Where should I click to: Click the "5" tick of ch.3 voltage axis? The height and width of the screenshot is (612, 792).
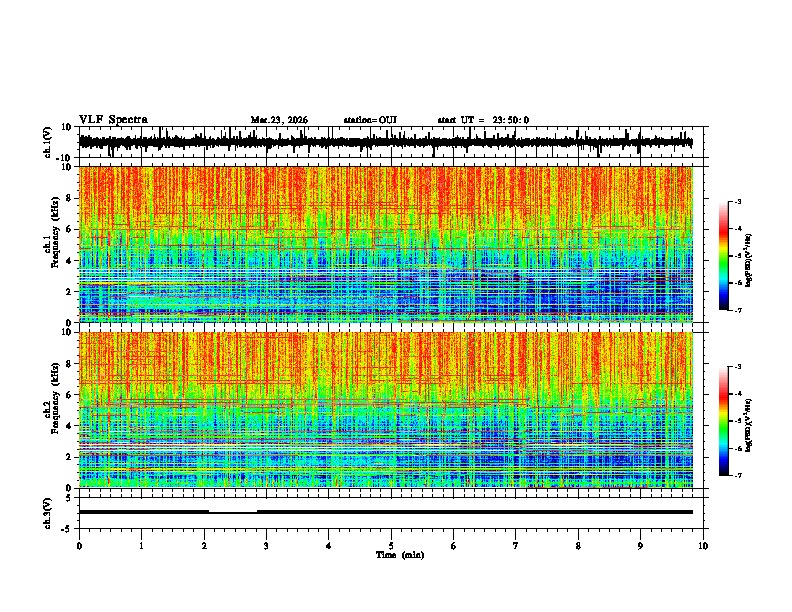(69, 498)
